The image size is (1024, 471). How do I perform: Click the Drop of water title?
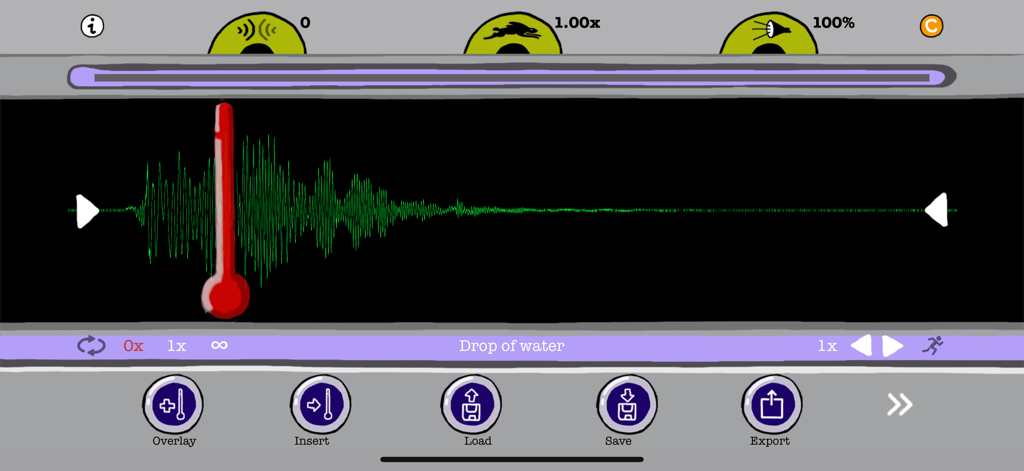point(511,346)
